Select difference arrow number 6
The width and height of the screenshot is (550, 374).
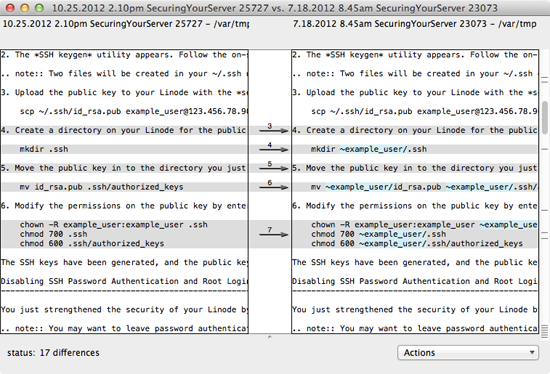pyautogui.click(x=274, y=186)
